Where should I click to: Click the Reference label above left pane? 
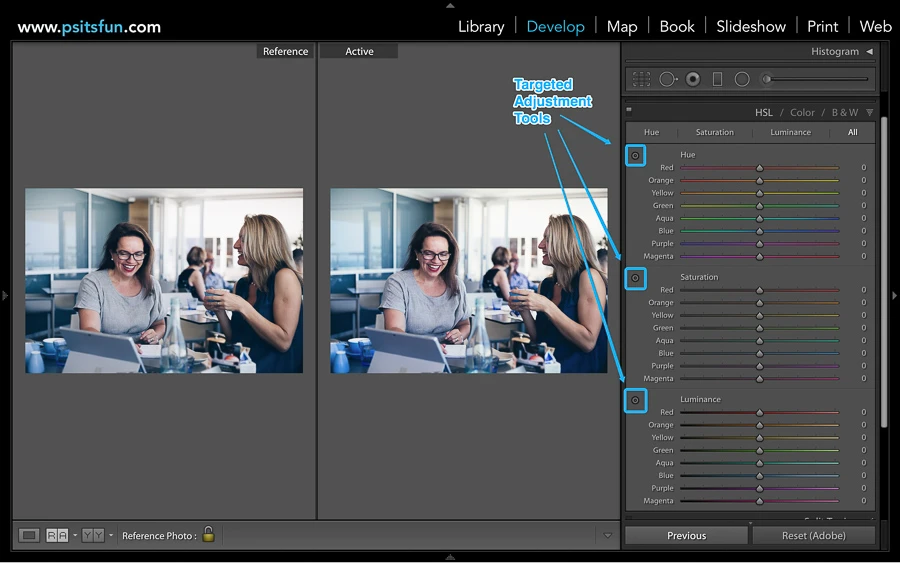[285, 51]
